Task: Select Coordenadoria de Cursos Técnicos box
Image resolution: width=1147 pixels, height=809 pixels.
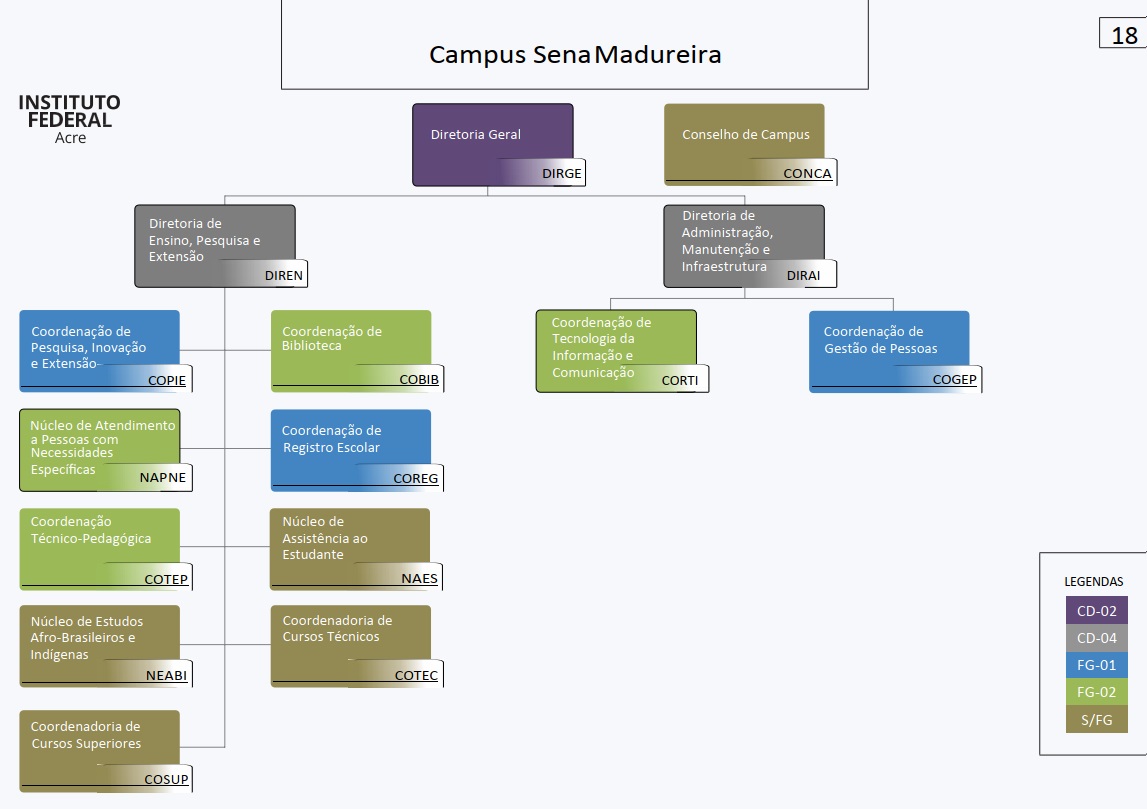Action: click(x=351, y=645)
